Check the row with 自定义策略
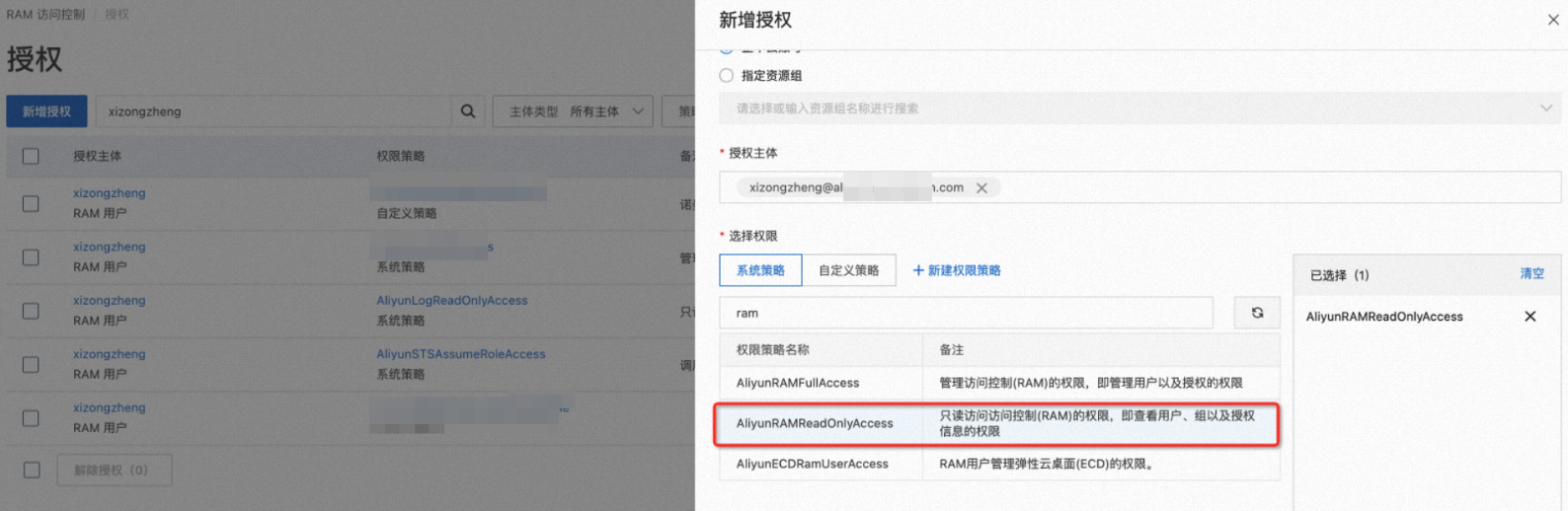This screenshot has height=511, width=1568. tap(31, 203)
